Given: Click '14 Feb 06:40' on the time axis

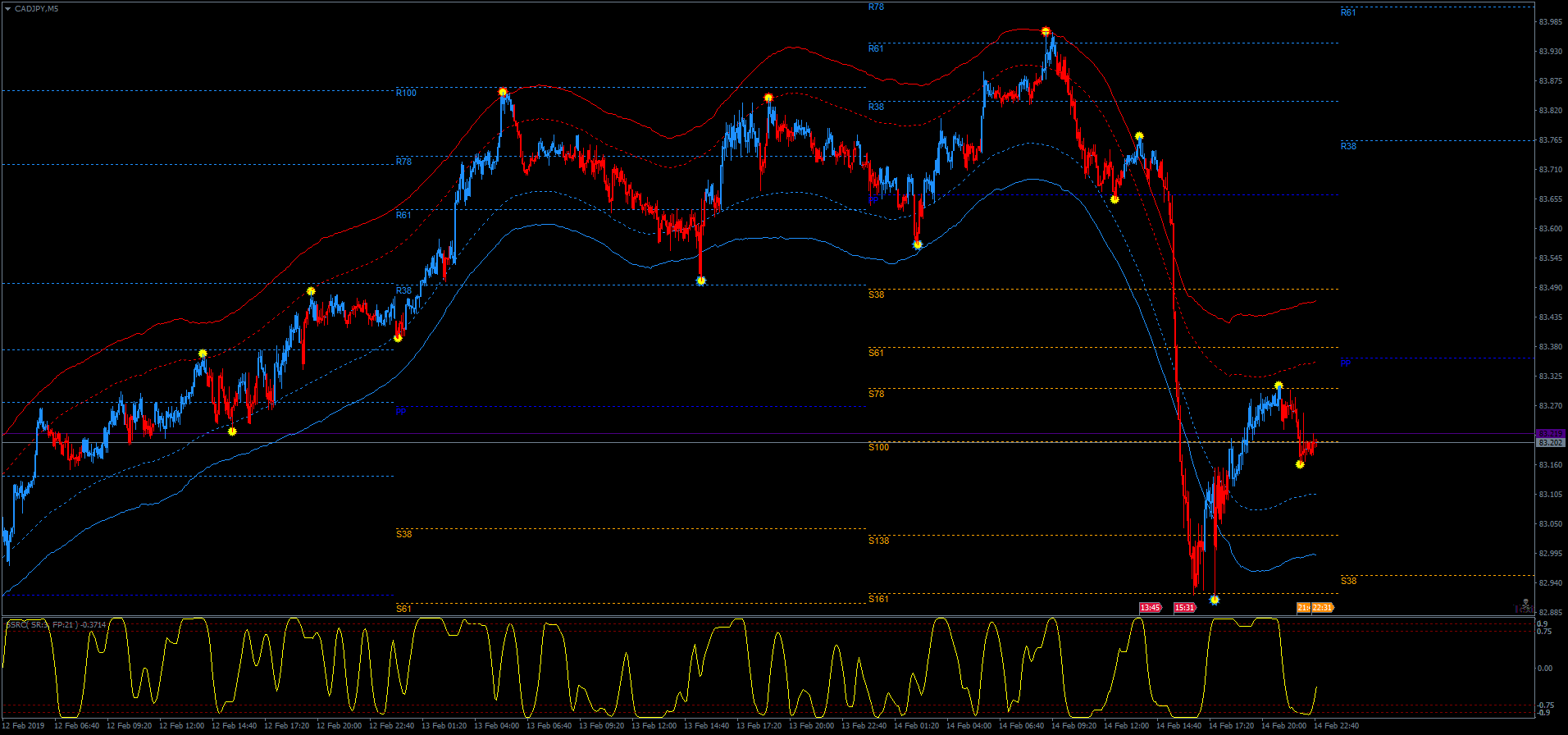Looking at the screenshot, I should click(1023, 725).
